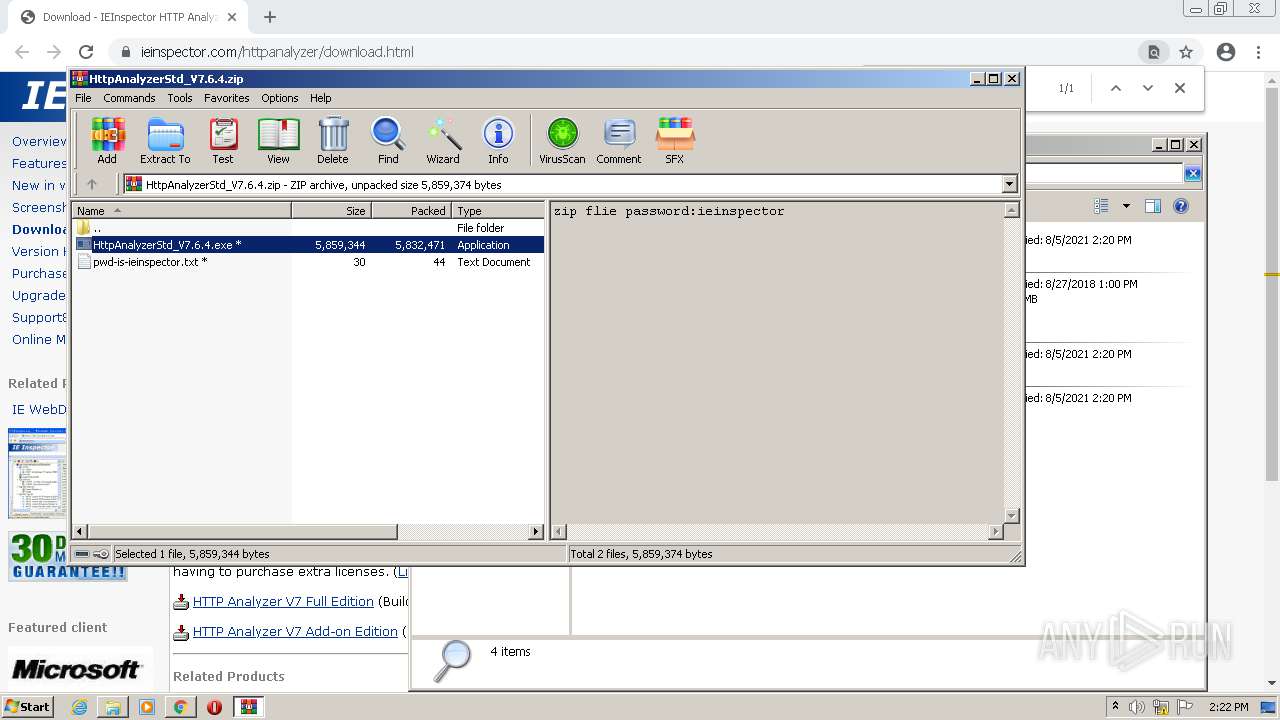Click the View file toolbar icon
Screen dimensions: 1280x720
(x=278, y=140)
